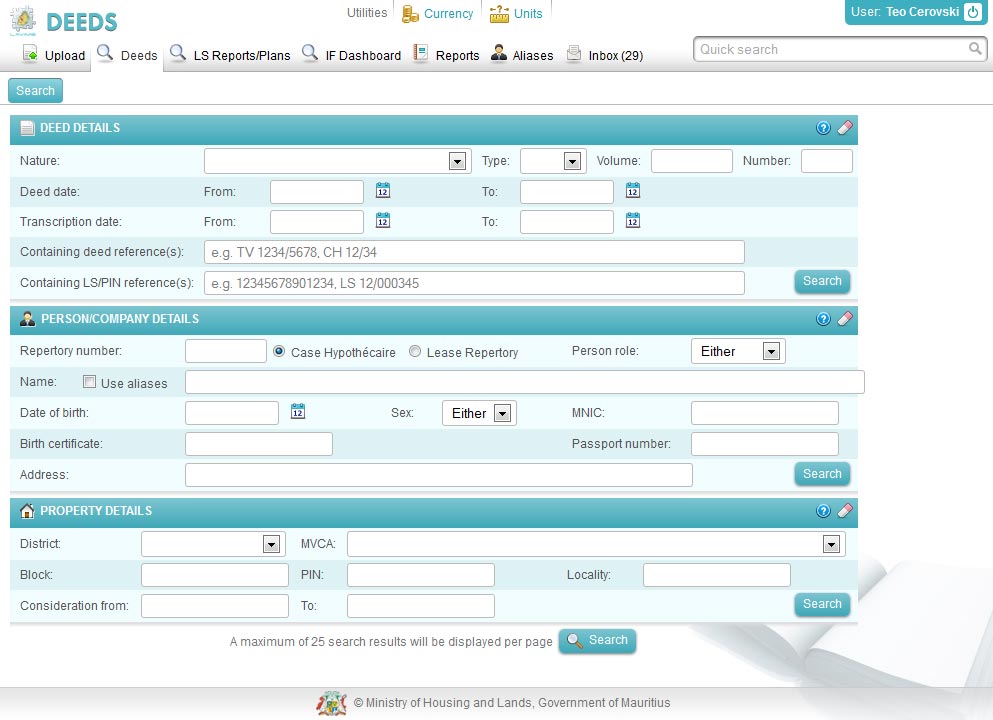This screenshot has height=720, width=993.
Task: Focus the Containing deed reference(s) field
Action: point(474,252)
